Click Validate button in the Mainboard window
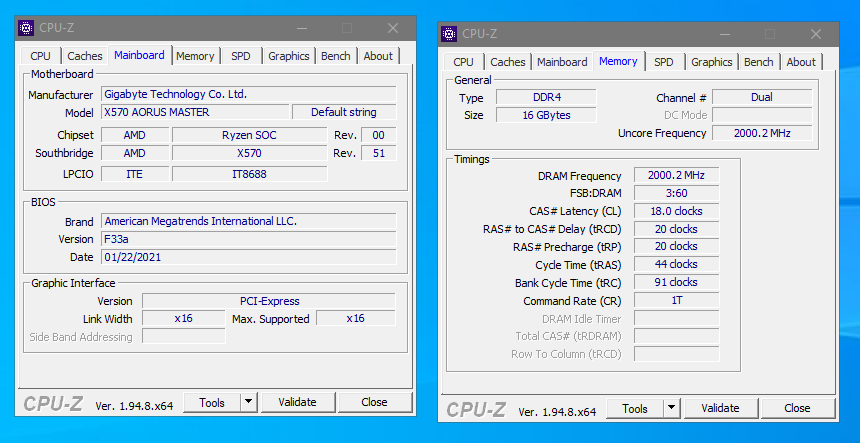 297,402
